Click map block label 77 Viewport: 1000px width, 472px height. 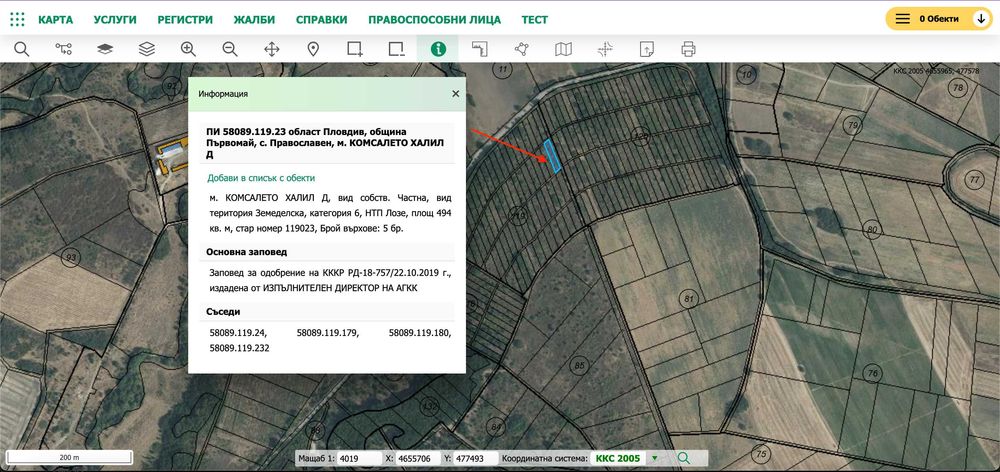973,180
